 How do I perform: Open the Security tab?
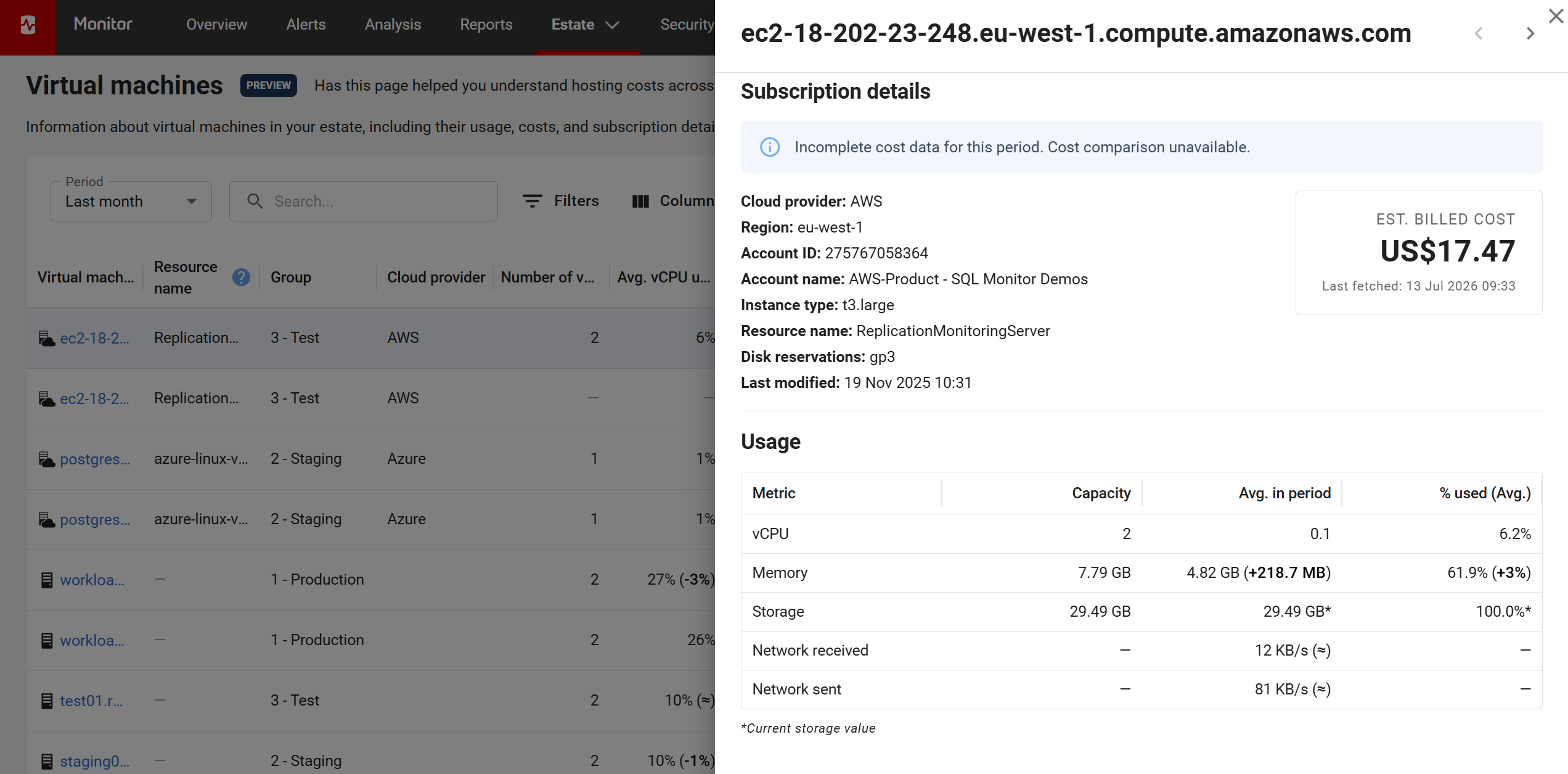[x=687, y=25]
